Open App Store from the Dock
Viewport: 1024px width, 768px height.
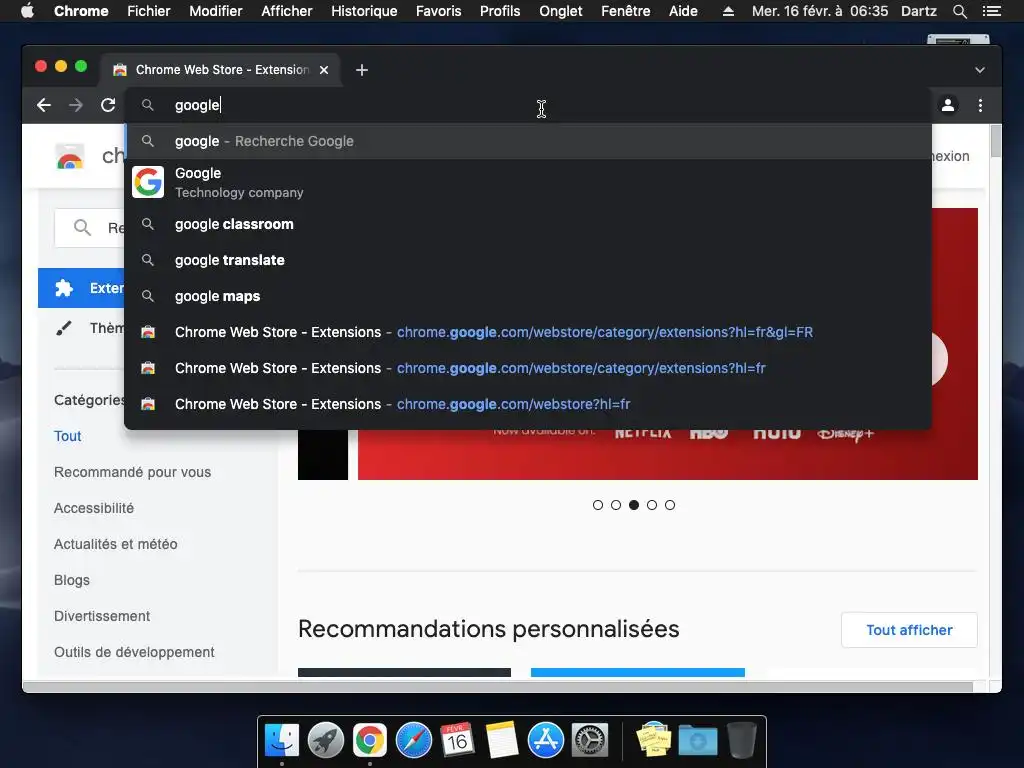(x=545, y=740)
